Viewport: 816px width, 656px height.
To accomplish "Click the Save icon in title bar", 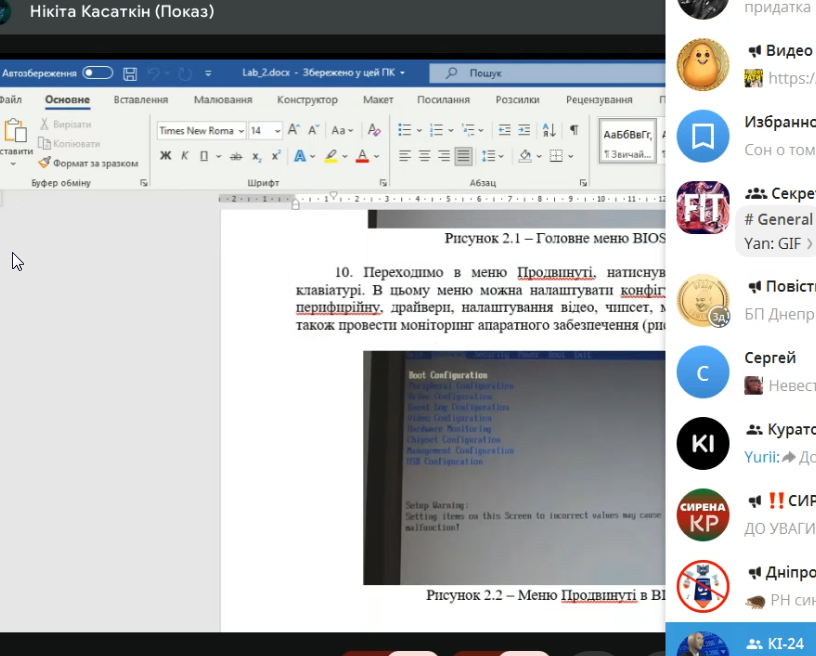I will pyautogui.click(x=130, y=73).
